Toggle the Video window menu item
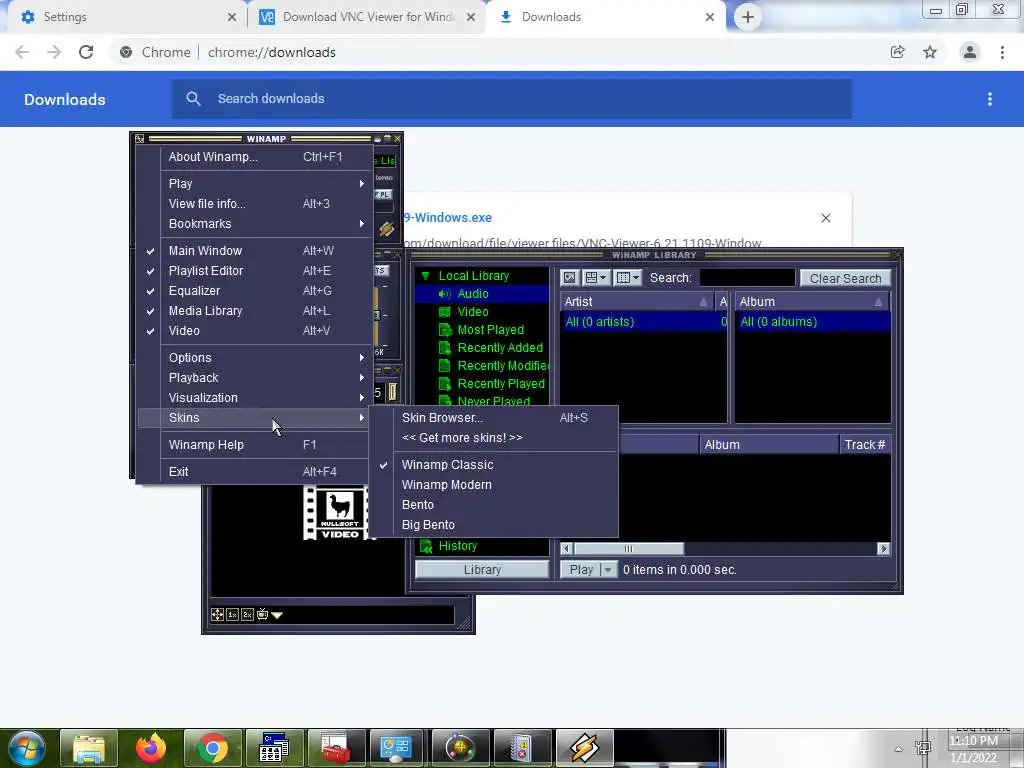 coord(255,331)
